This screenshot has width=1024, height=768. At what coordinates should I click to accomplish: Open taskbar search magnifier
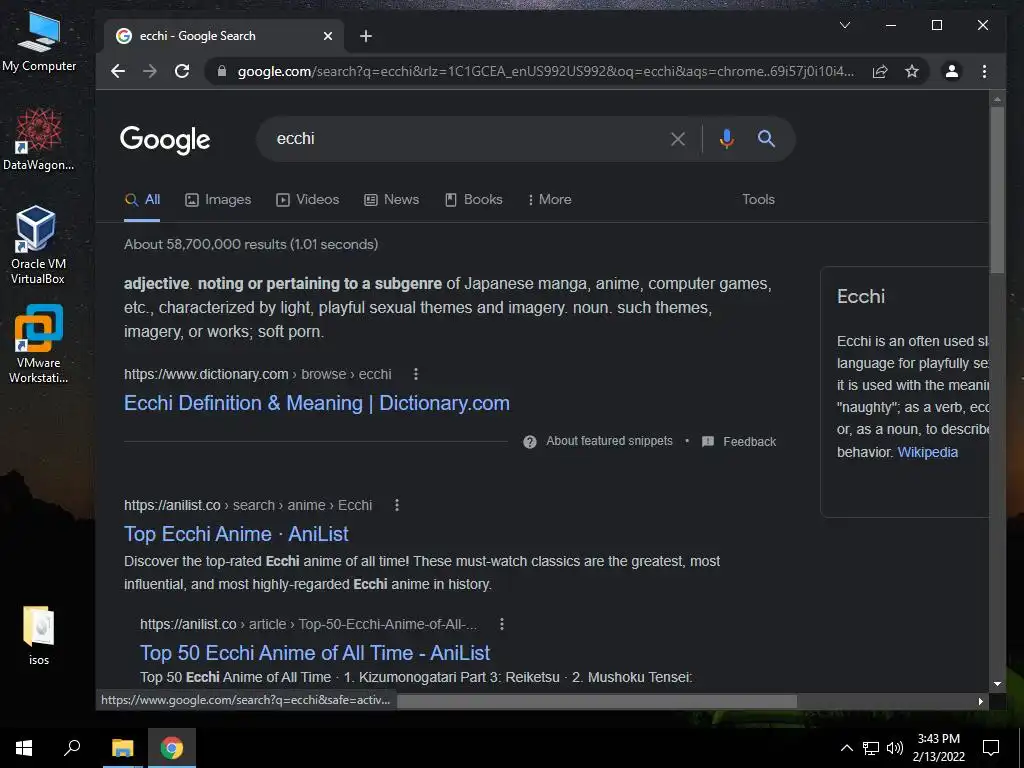pyautogui.click(x=72, y=748)
